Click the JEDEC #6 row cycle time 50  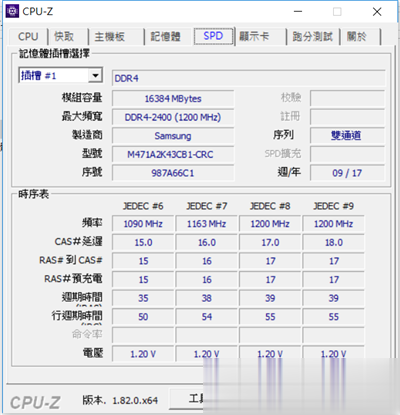click(x=143, y=317)
